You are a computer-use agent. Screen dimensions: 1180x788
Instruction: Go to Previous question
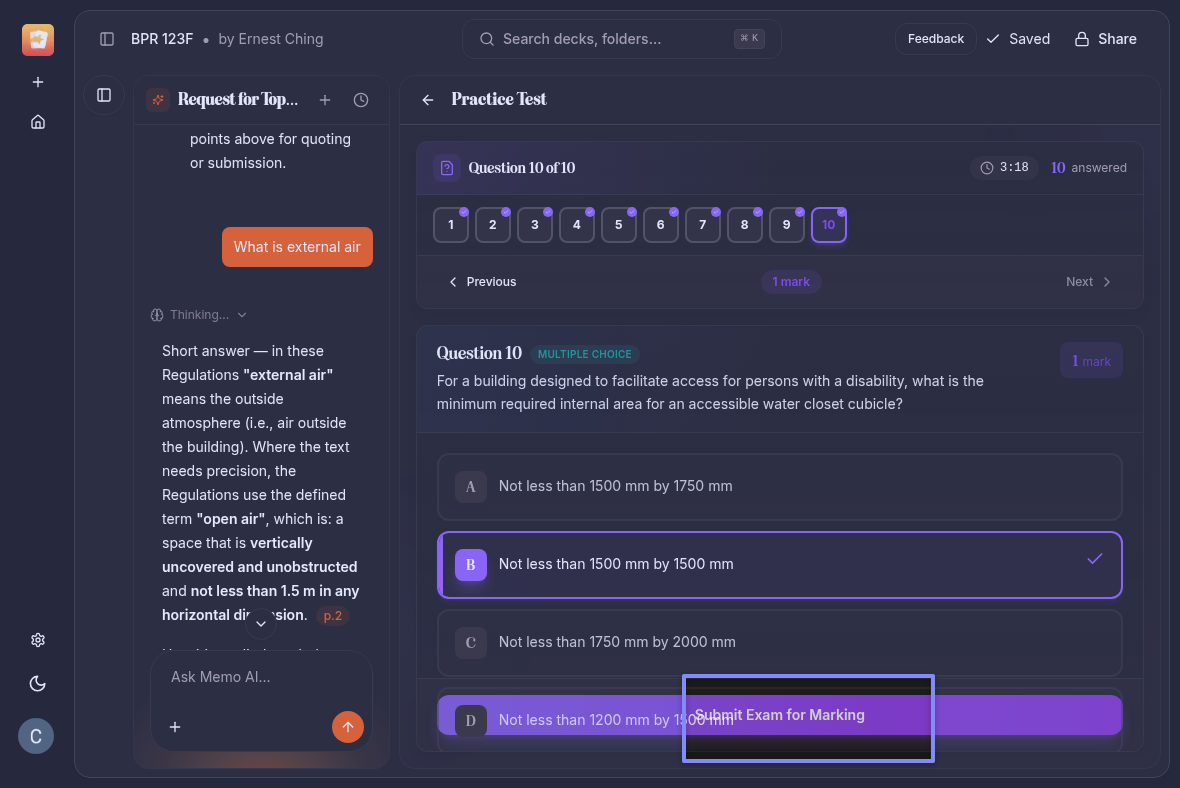pyautogui.click(x=482, y=282)
